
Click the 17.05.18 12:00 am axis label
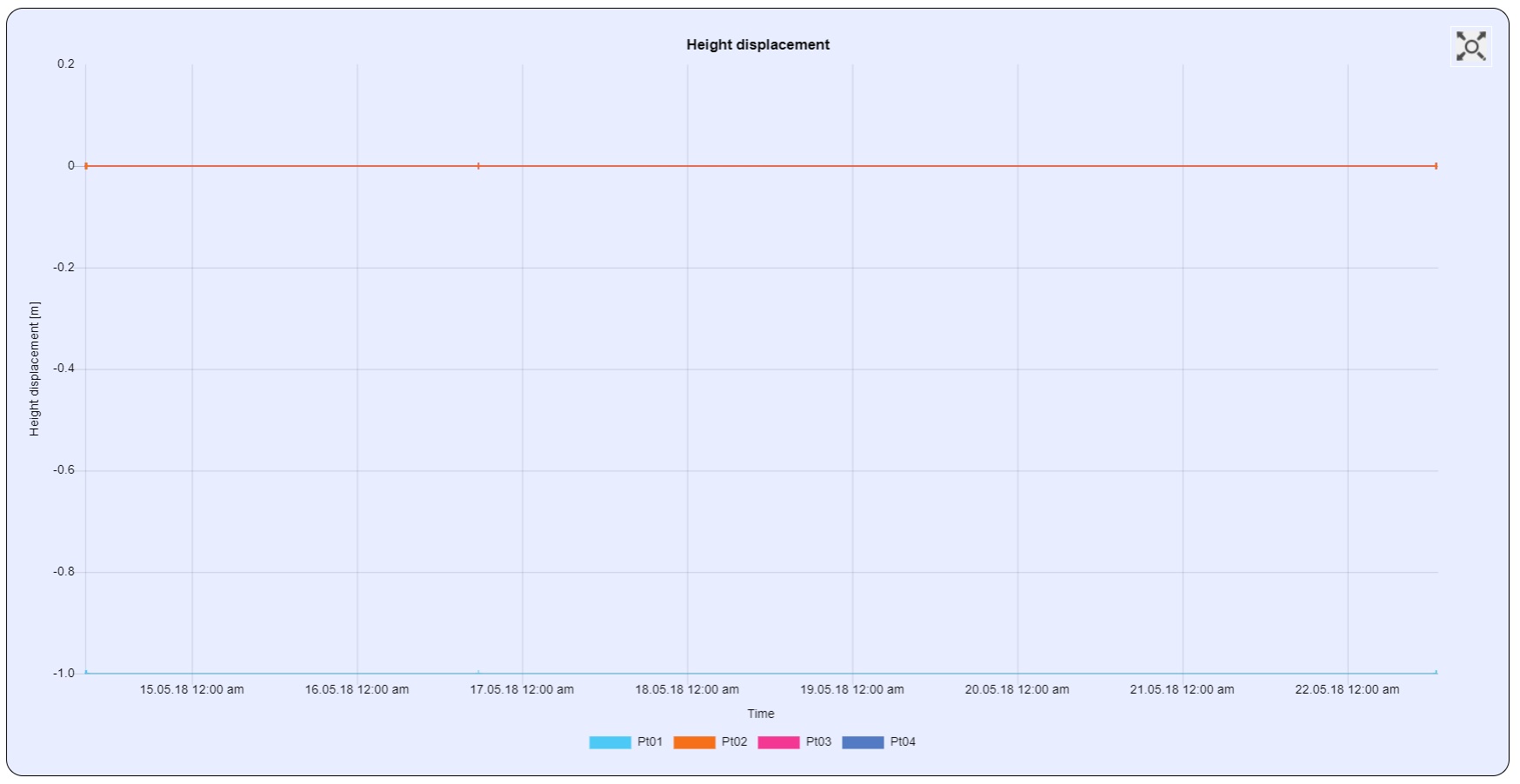click(522, 690)
